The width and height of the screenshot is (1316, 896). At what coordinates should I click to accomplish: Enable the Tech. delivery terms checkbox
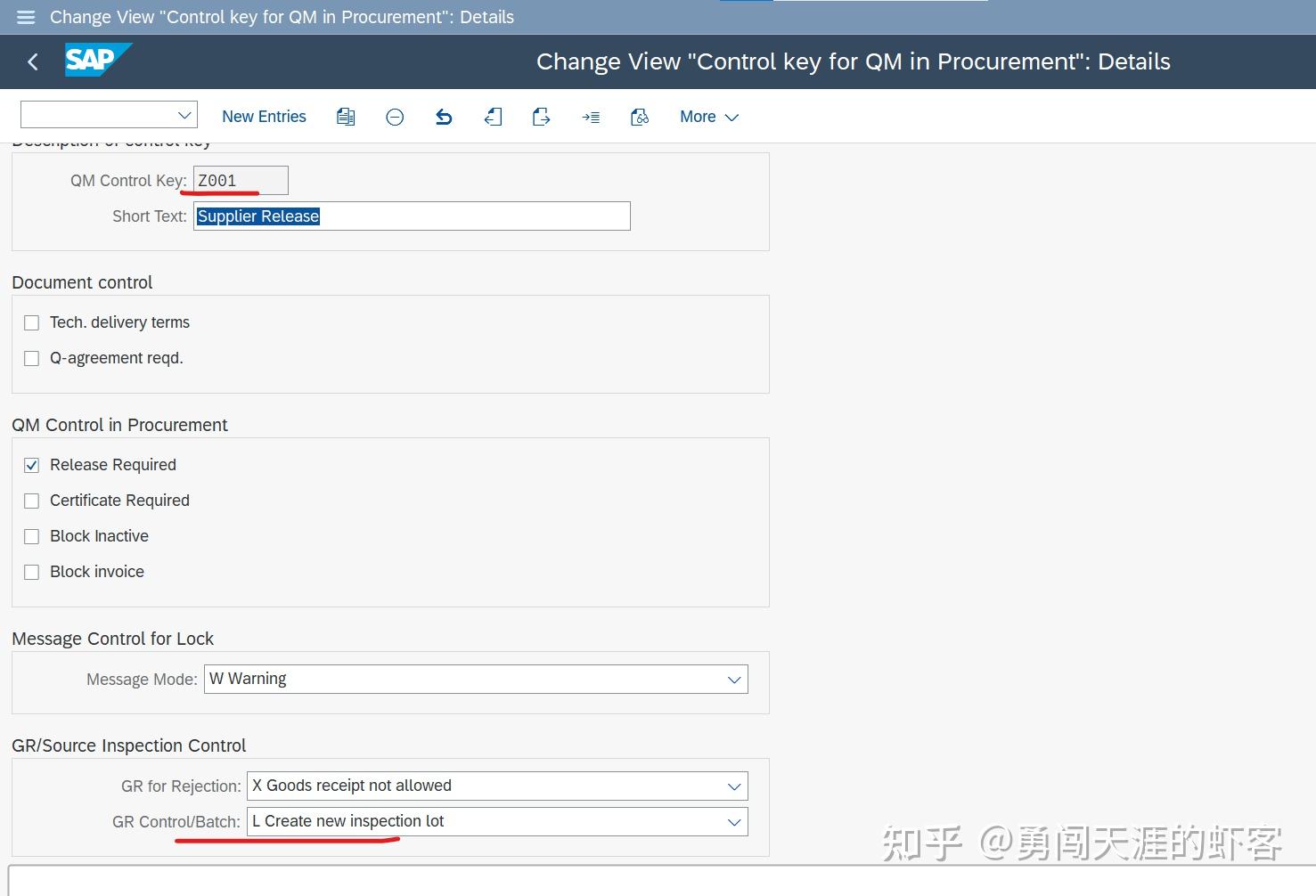coord(31,322)
